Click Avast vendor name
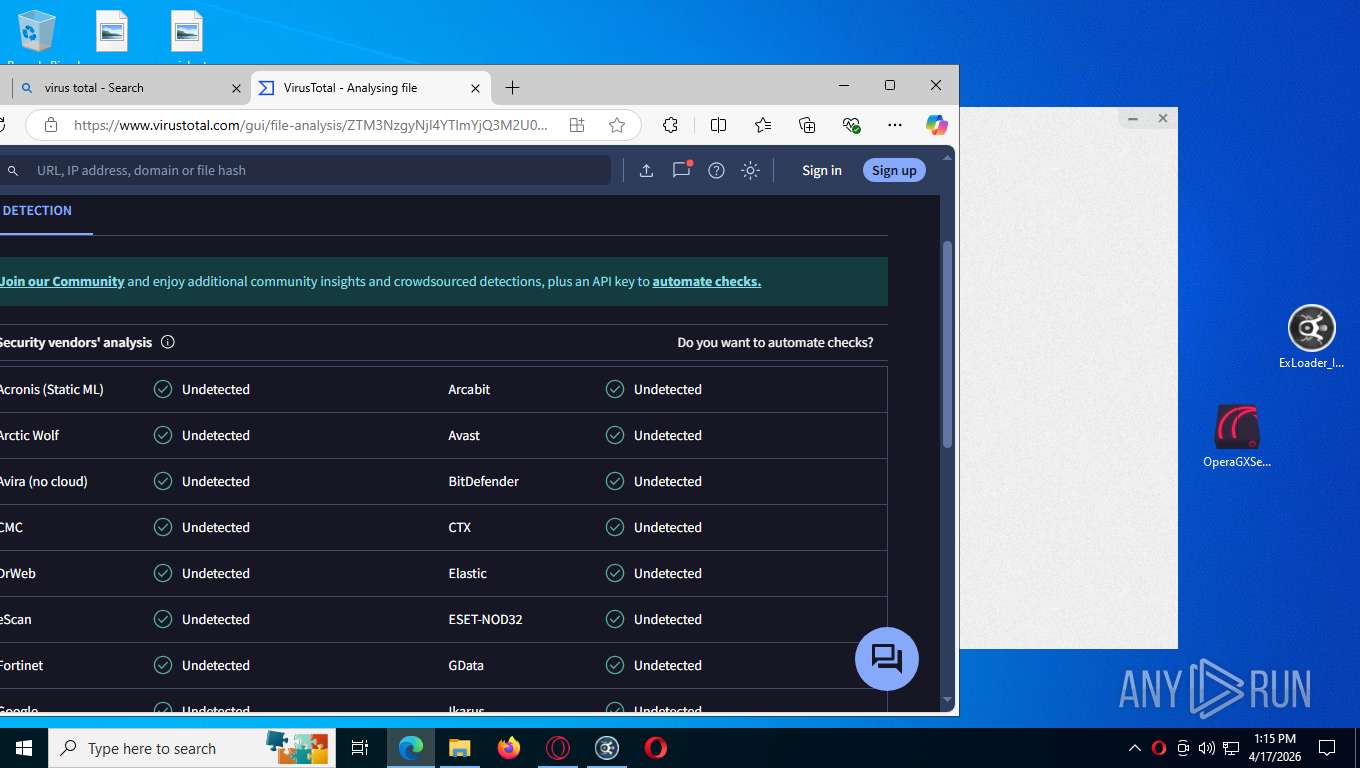The width and height of the screenshot is (1360, 768). 464,435
